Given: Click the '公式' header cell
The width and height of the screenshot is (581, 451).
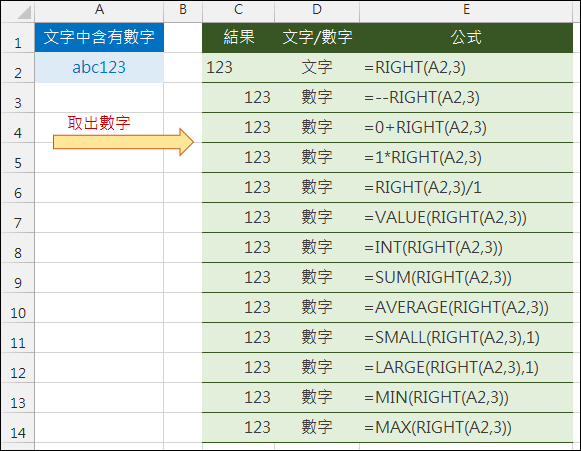Looking at the screenshot, I should (x=466, y=37).
